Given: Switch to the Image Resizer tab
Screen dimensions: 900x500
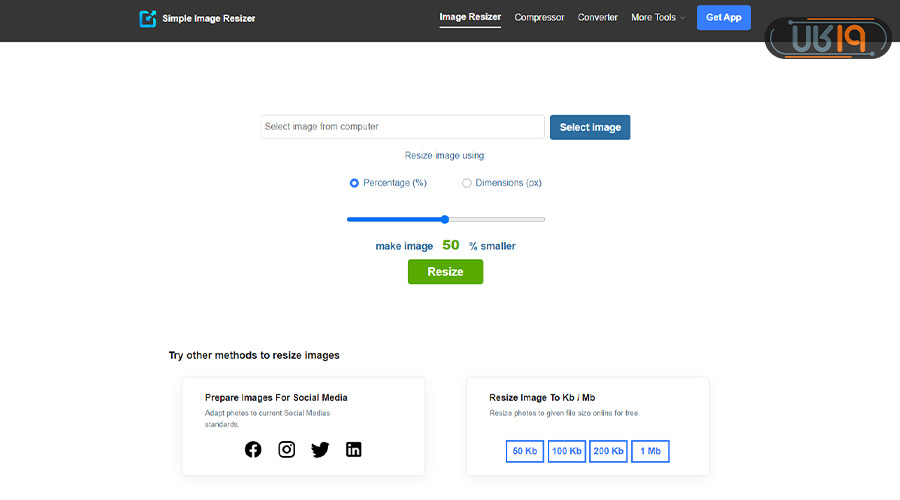Looking at the screenshot, I should click(470, 17).
